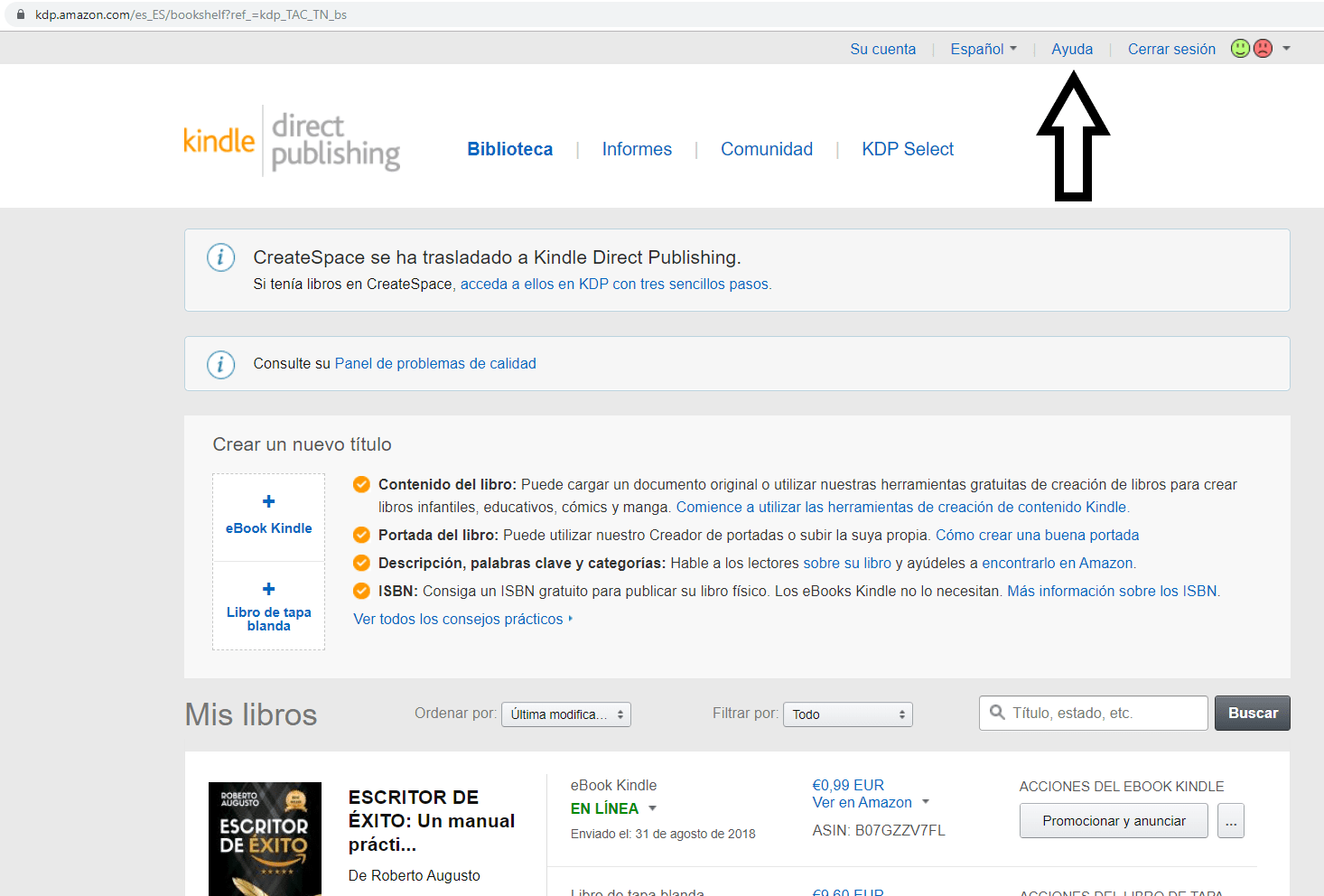
Task: Open link acceda a ellos en KDP
Action: 616,284
